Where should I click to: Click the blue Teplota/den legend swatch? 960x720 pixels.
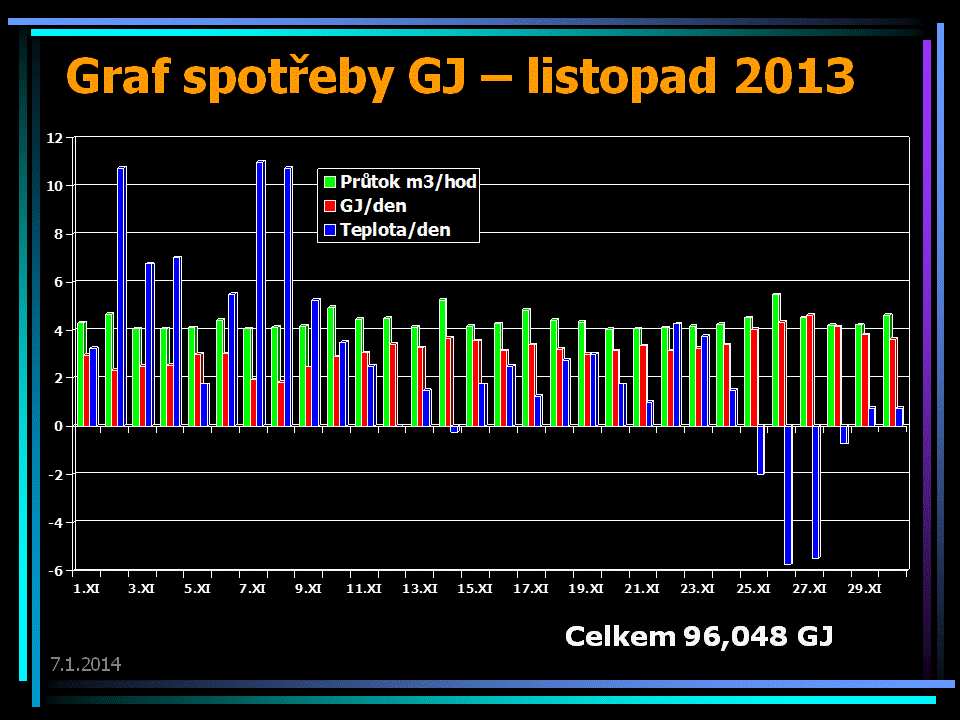[329, 230]
